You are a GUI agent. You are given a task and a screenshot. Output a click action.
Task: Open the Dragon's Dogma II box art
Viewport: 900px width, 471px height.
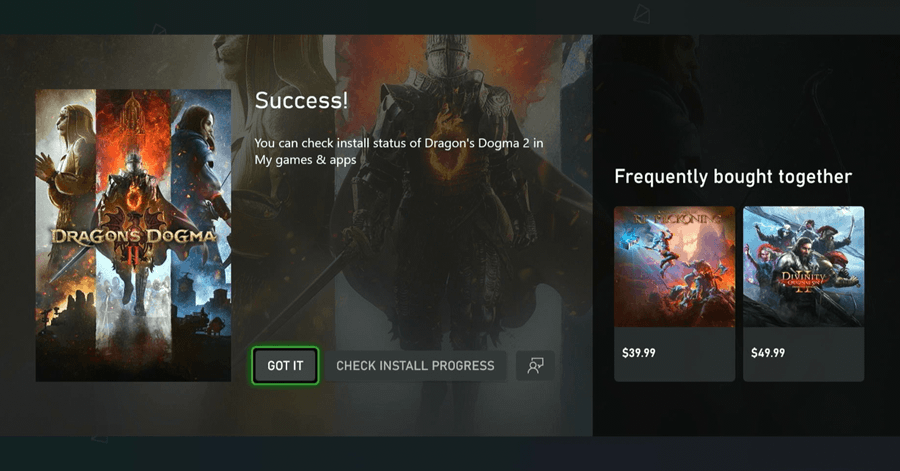click(133, 235)
